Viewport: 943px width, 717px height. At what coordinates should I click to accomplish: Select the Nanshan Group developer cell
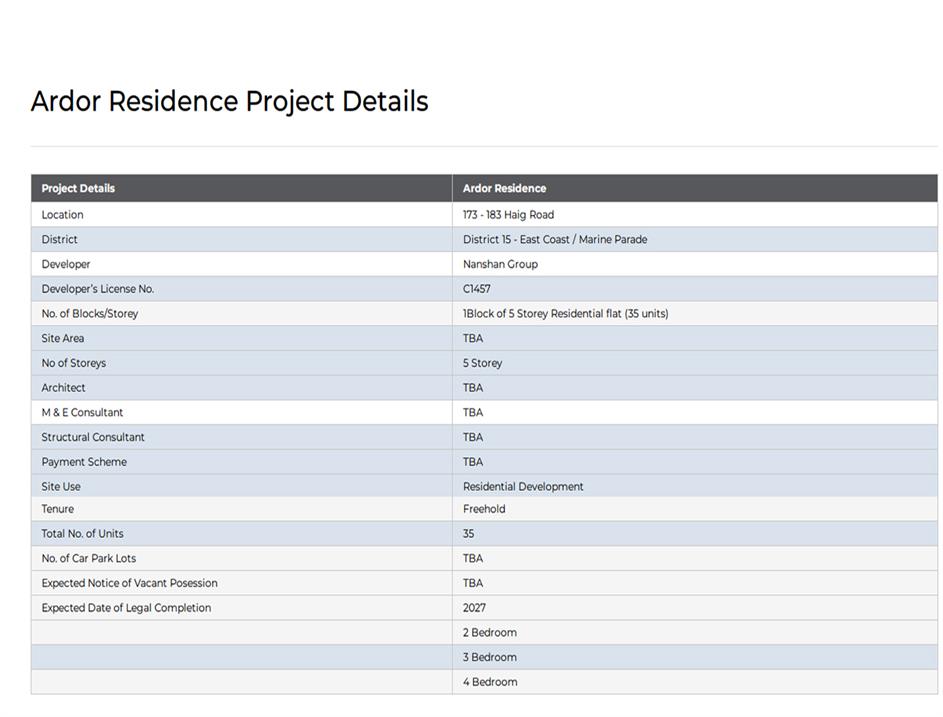[500, 264]
